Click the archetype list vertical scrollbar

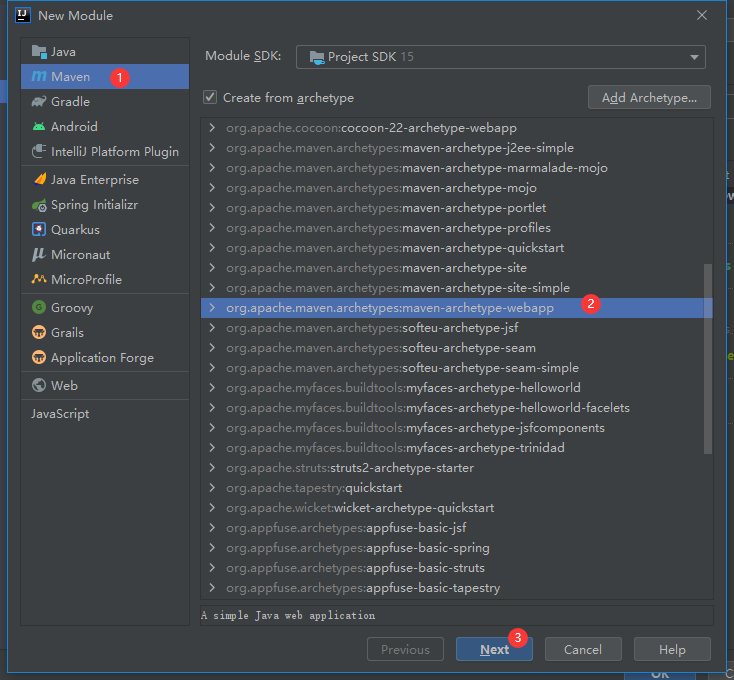(x=708, y=358)
